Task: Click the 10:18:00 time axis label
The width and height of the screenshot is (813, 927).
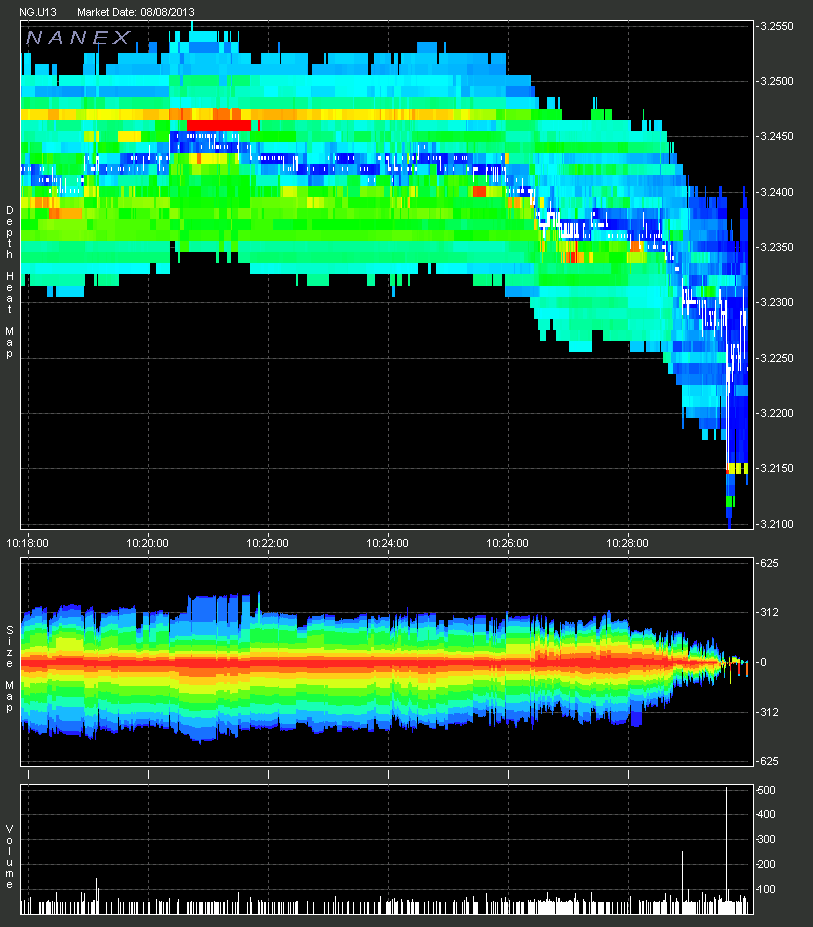Action: [27, 543]
